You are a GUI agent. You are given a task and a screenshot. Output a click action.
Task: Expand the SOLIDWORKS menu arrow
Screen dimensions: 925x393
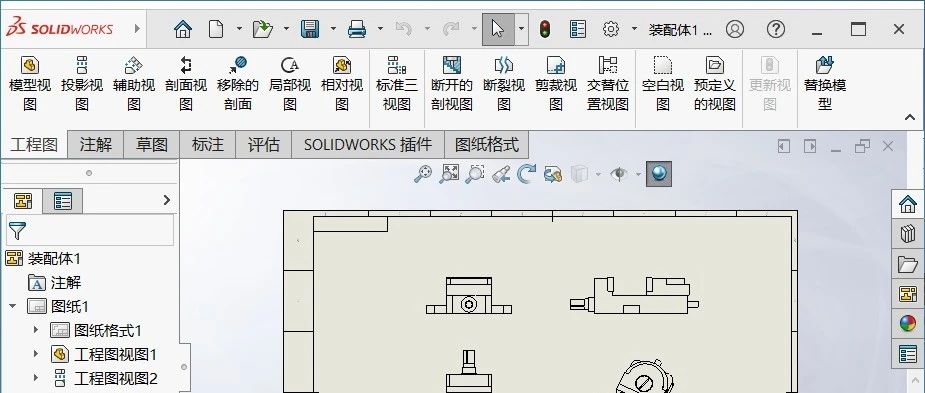[x=137, y=28]
